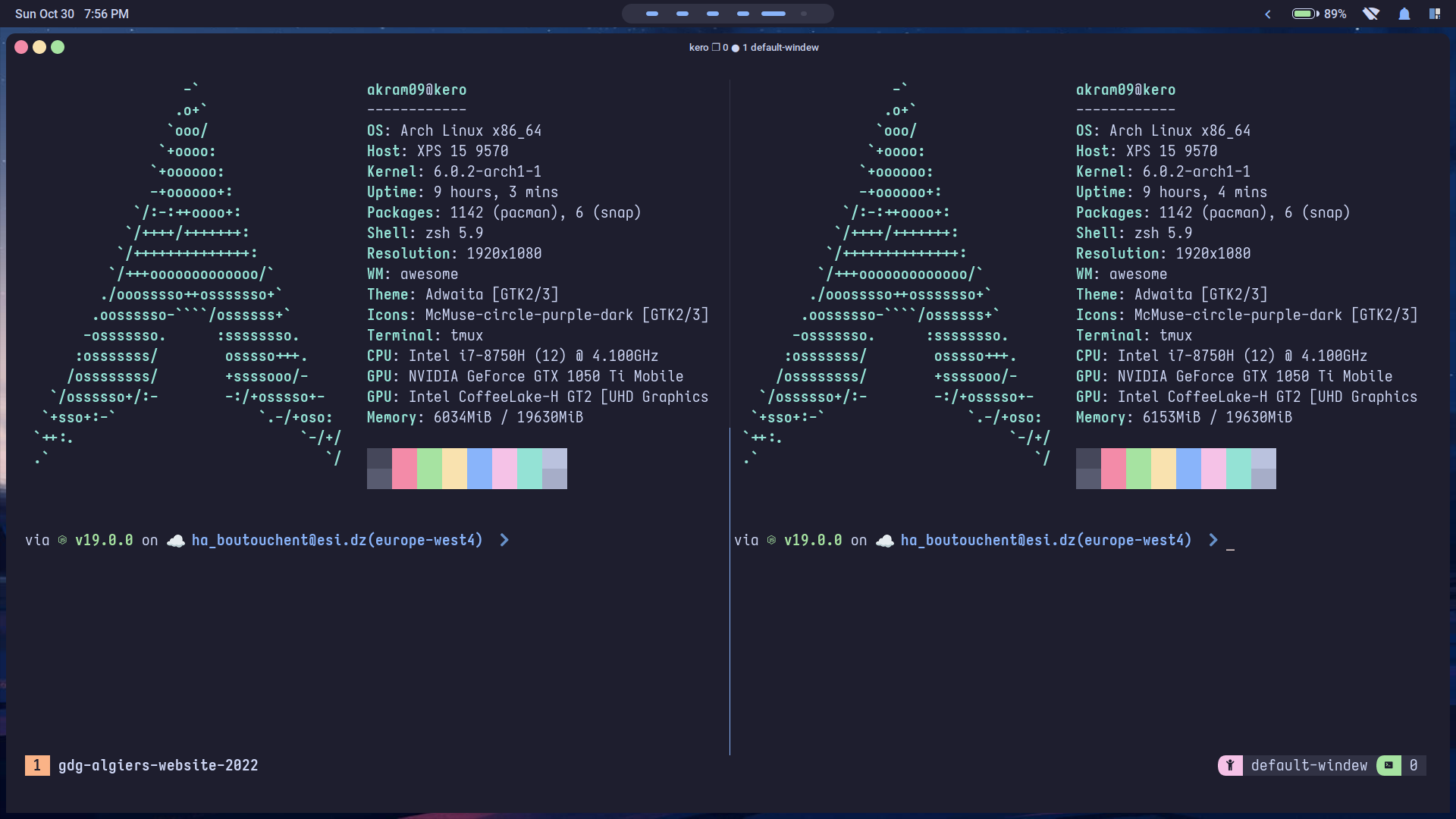
Task: Click the prompt chevron in left pane
Action: 504,540
